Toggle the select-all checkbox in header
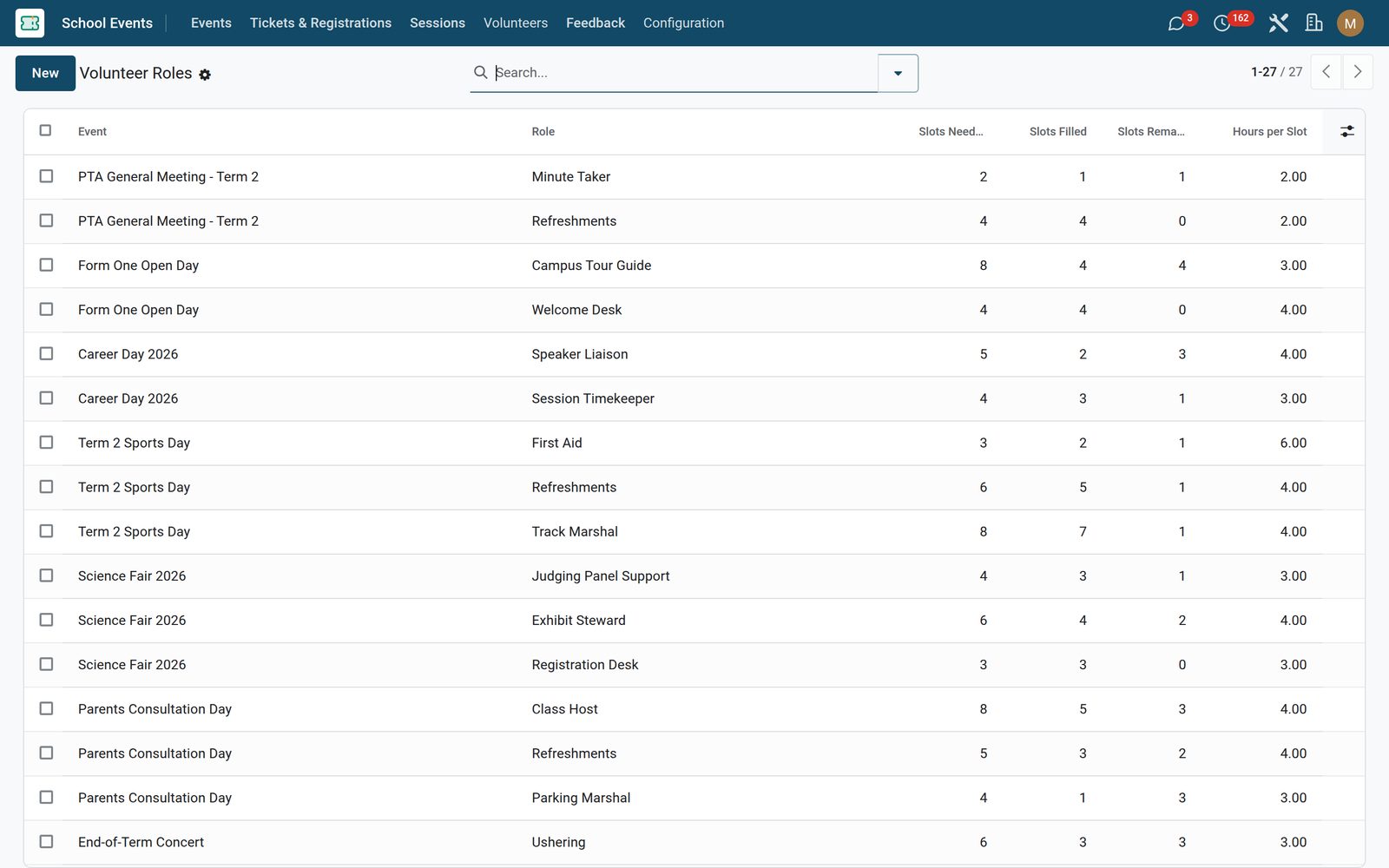This screenshot has width=1389, height=868. pyautogui.click(x=46, y=130)
